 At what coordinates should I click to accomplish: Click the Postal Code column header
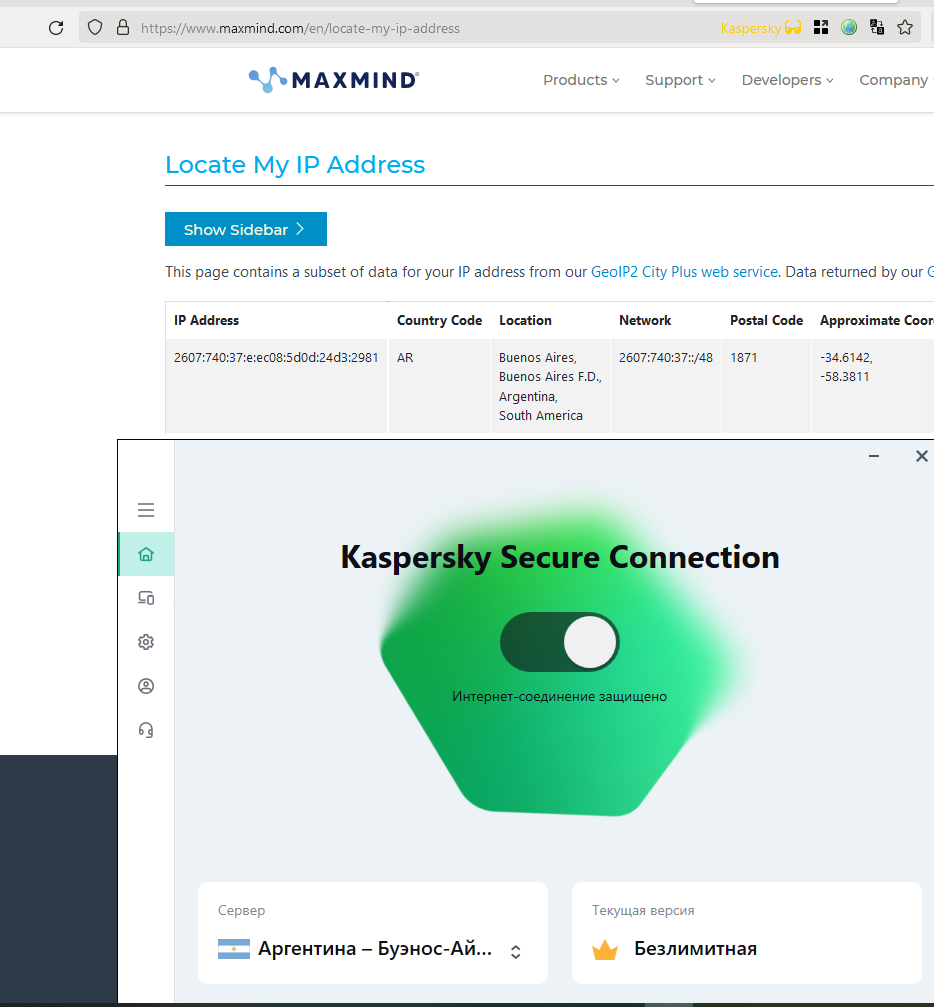pos(766,320)
